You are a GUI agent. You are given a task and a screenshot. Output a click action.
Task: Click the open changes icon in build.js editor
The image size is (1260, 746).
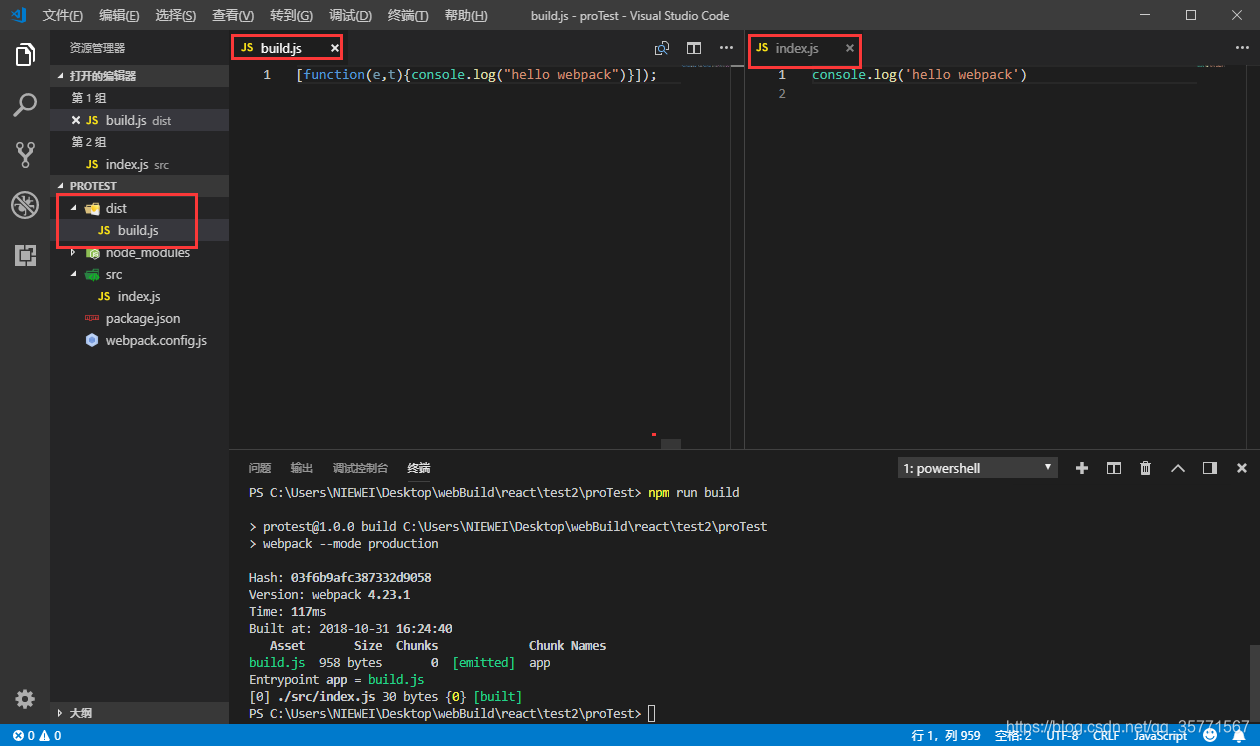point(662,48)
